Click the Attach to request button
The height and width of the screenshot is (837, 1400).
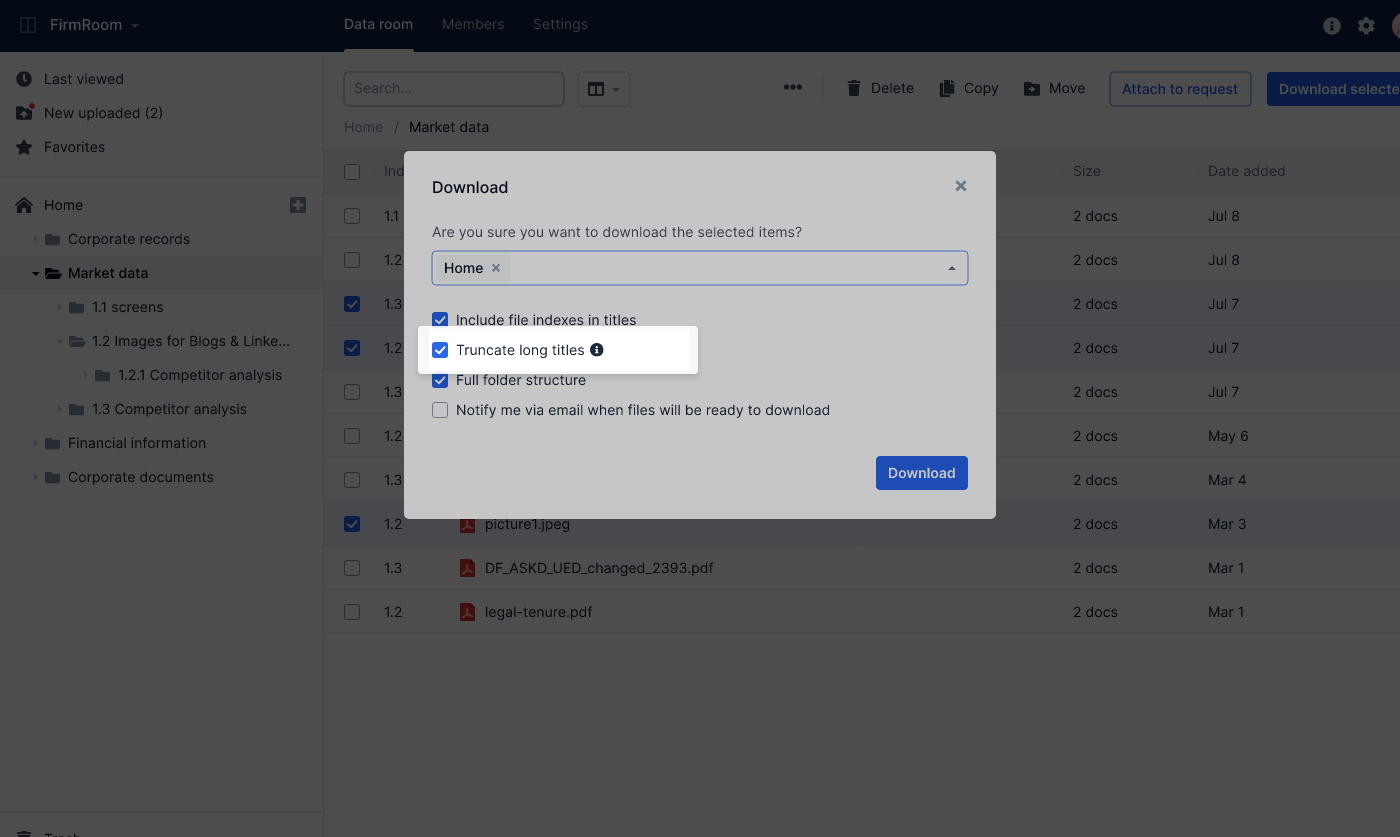[x=1180, y=89]
